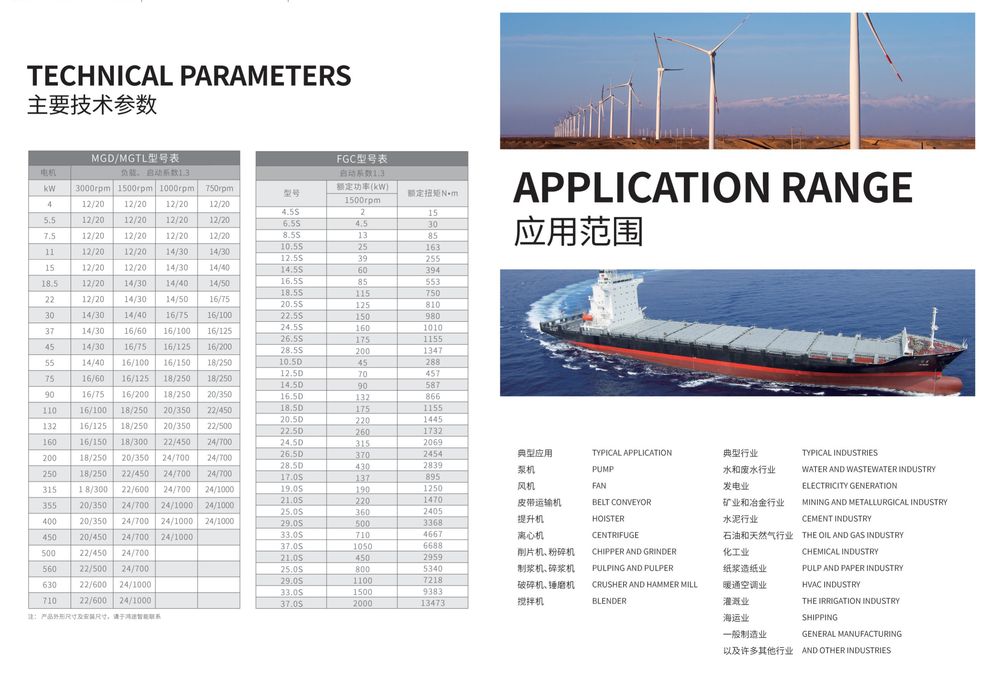Click the container ship photo

[x=737, y=333]
